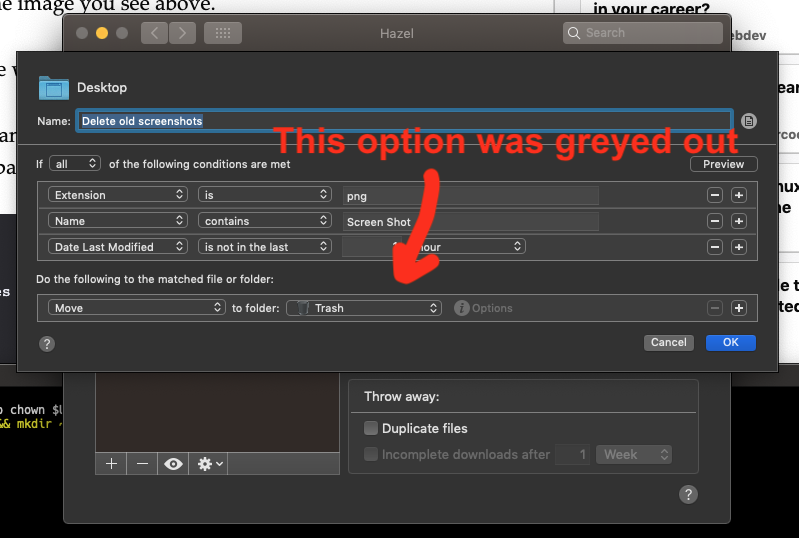Open the show-all grid icon in Hazel toolbar
799x538 pixels.
point(223,33)
